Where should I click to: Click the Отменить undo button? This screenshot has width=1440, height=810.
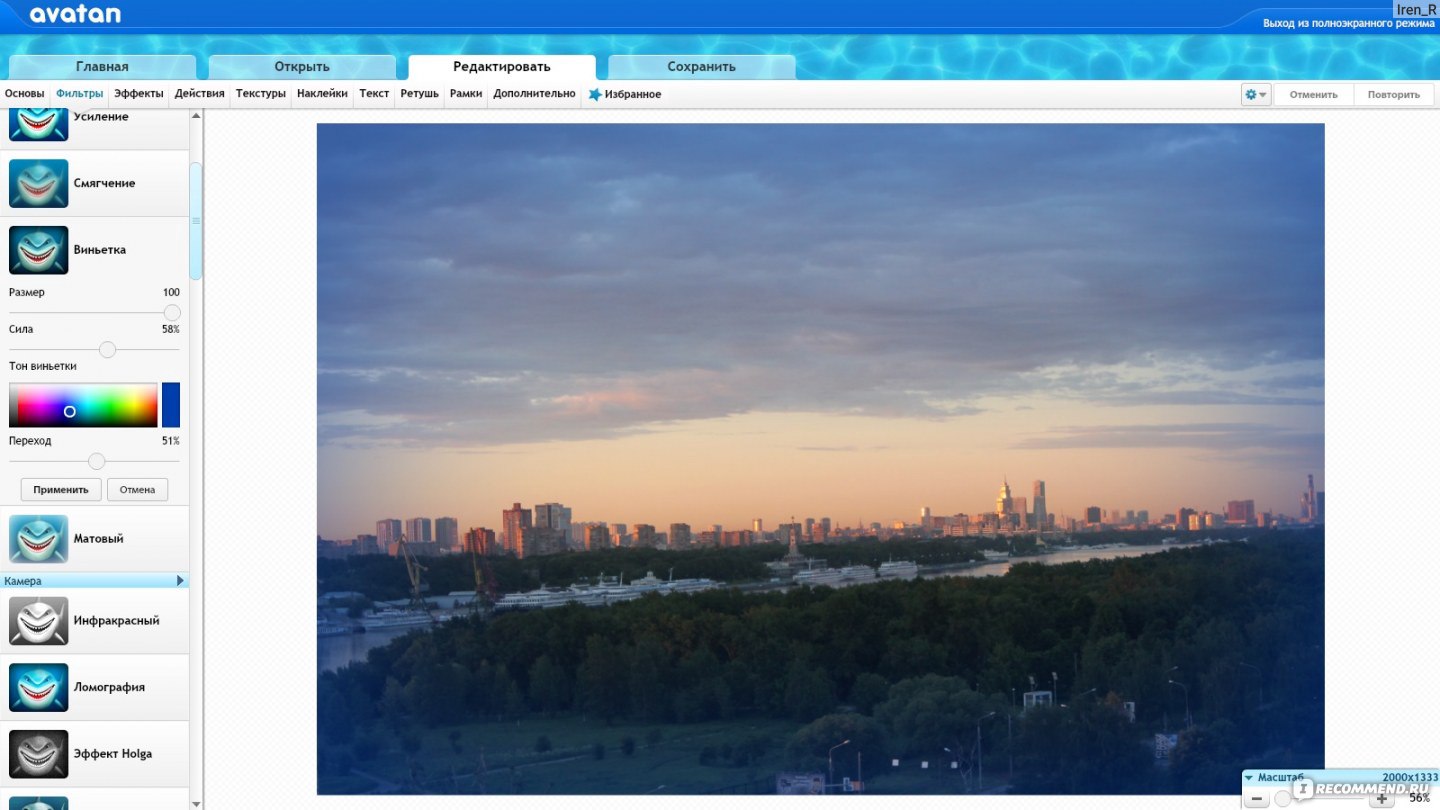pyautogui.click(x=1314, y=95)
